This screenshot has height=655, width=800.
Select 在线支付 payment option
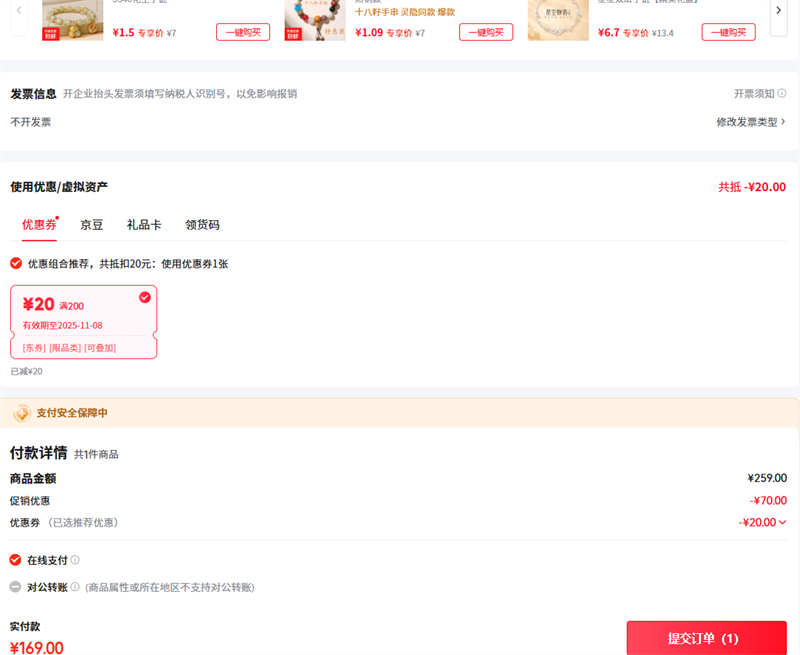16,560
